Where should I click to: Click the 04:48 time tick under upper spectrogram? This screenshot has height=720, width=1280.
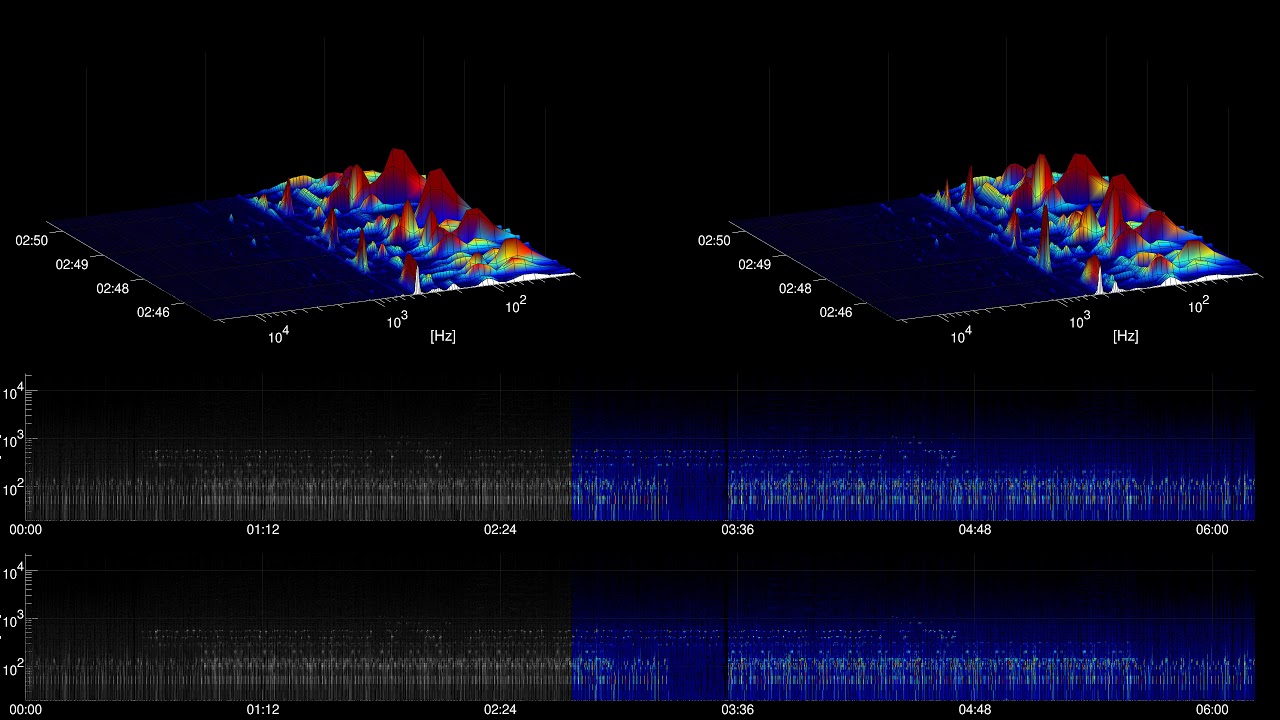(975, 530)
